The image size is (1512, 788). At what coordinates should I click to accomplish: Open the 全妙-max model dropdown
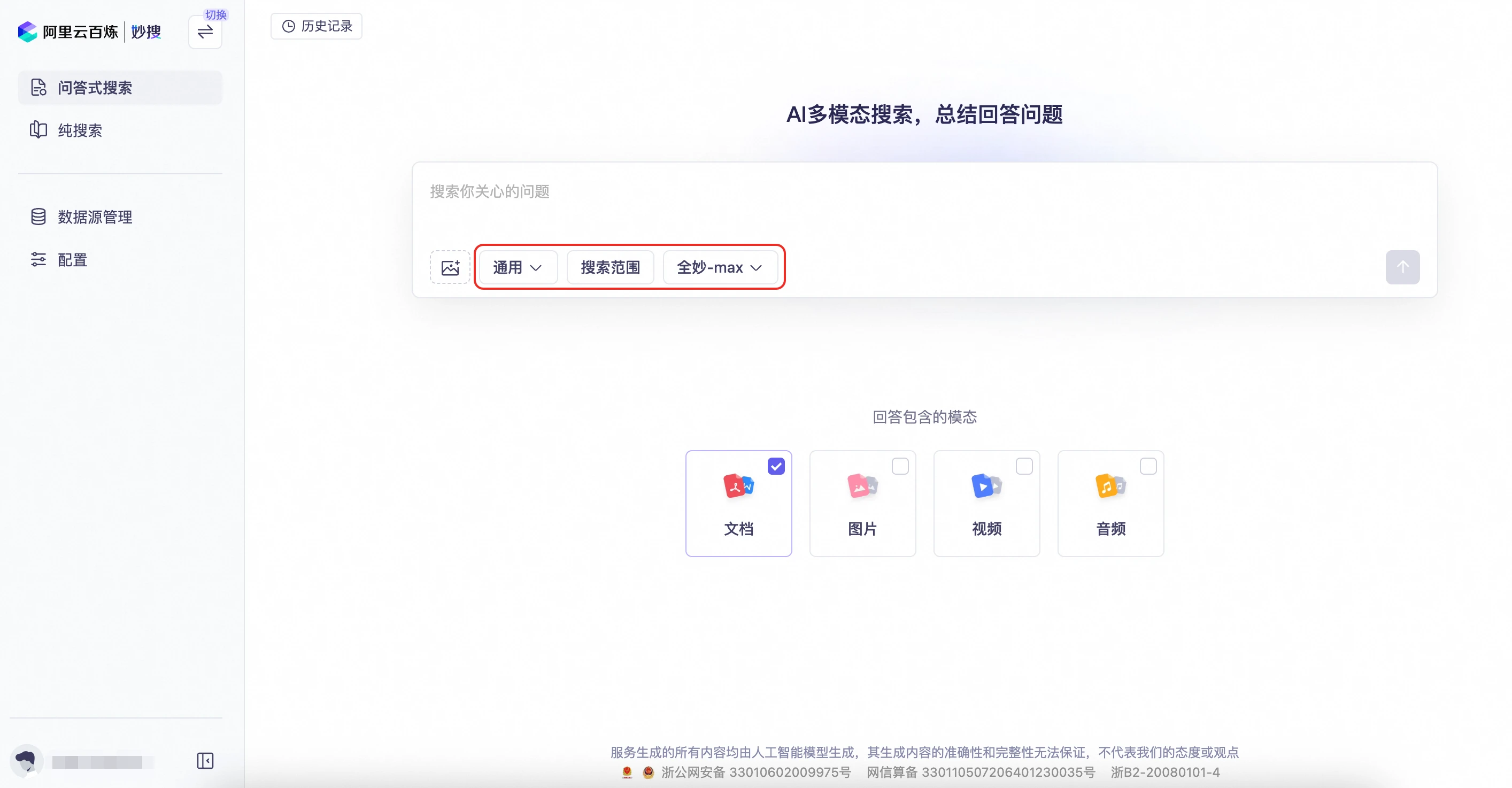(720, 267)
